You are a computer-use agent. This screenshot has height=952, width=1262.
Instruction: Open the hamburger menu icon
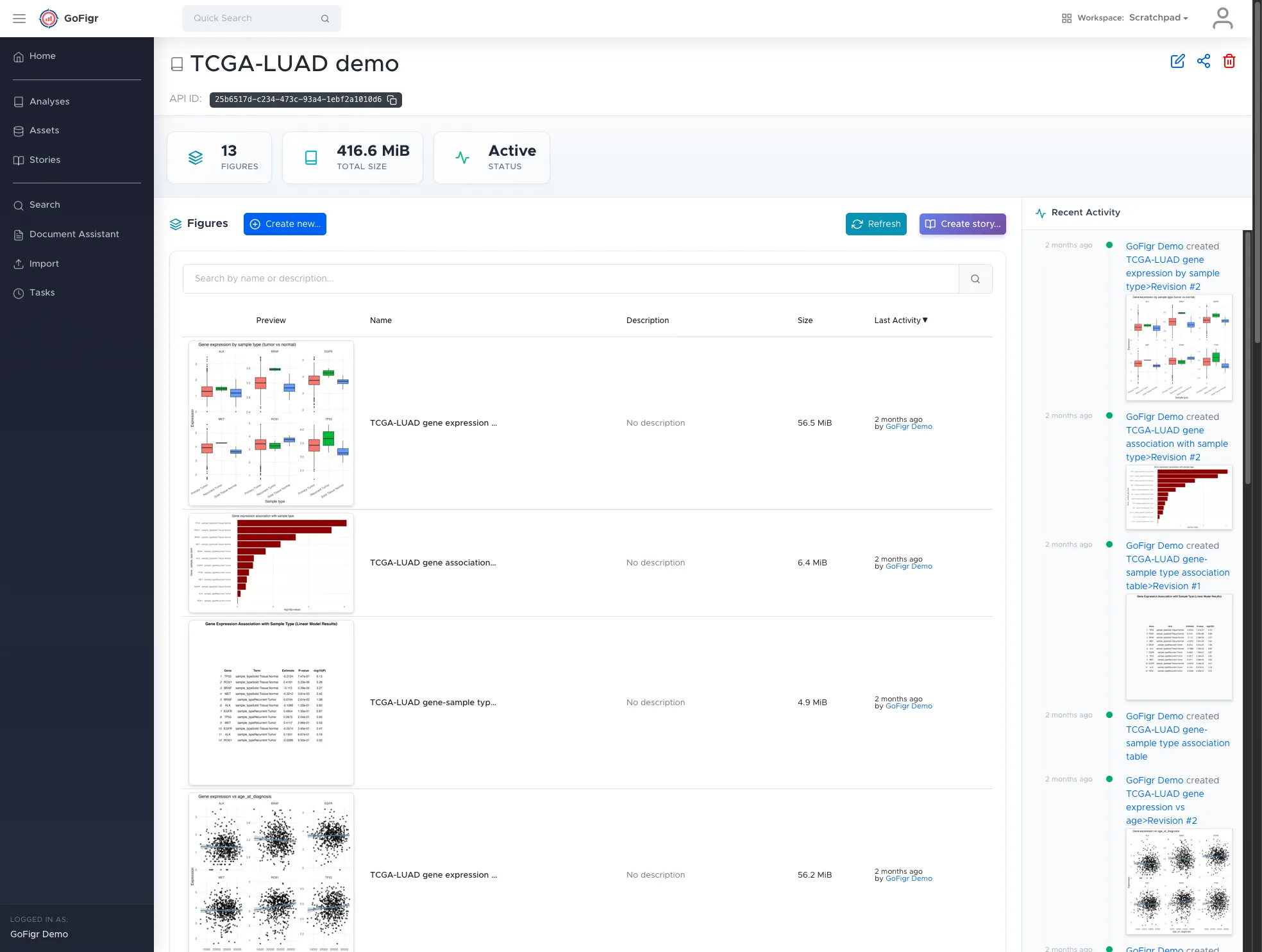(x=19, y=19)
